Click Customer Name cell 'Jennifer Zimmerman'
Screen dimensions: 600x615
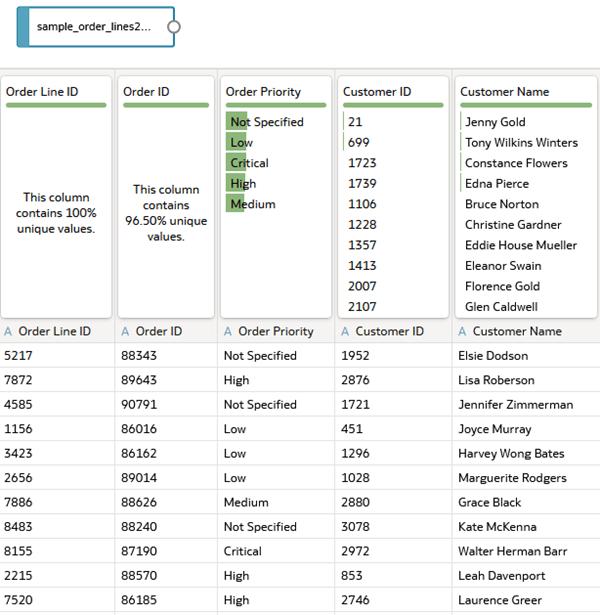(x=526, y=404)
